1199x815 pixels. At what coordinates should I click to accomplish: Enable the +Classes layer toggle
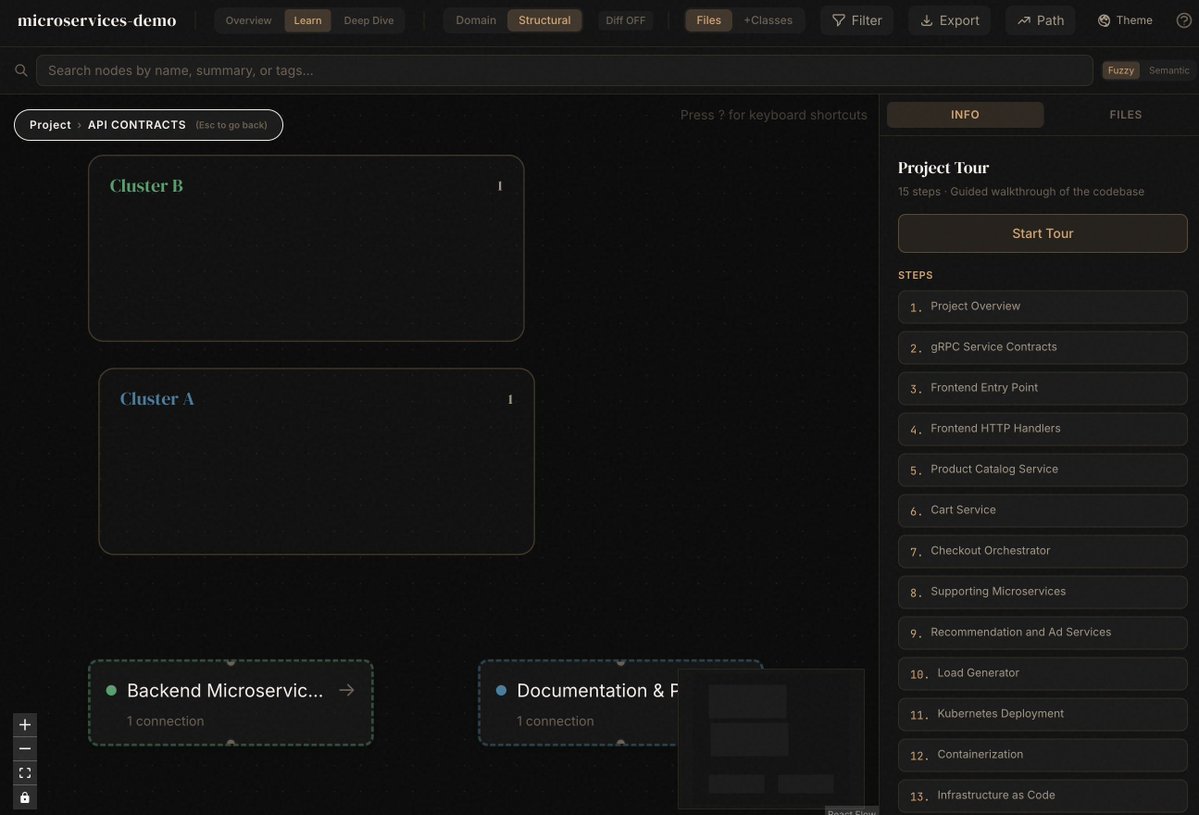(x=768, y=21)
